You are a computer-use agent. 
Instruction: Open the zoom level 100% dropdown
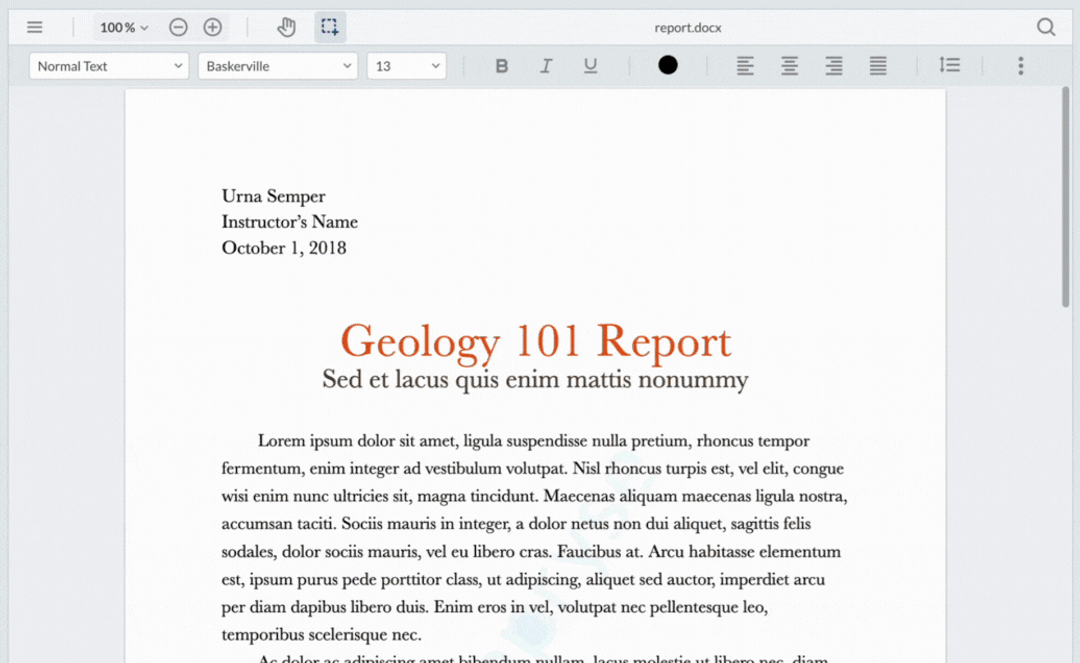point(123,27)
